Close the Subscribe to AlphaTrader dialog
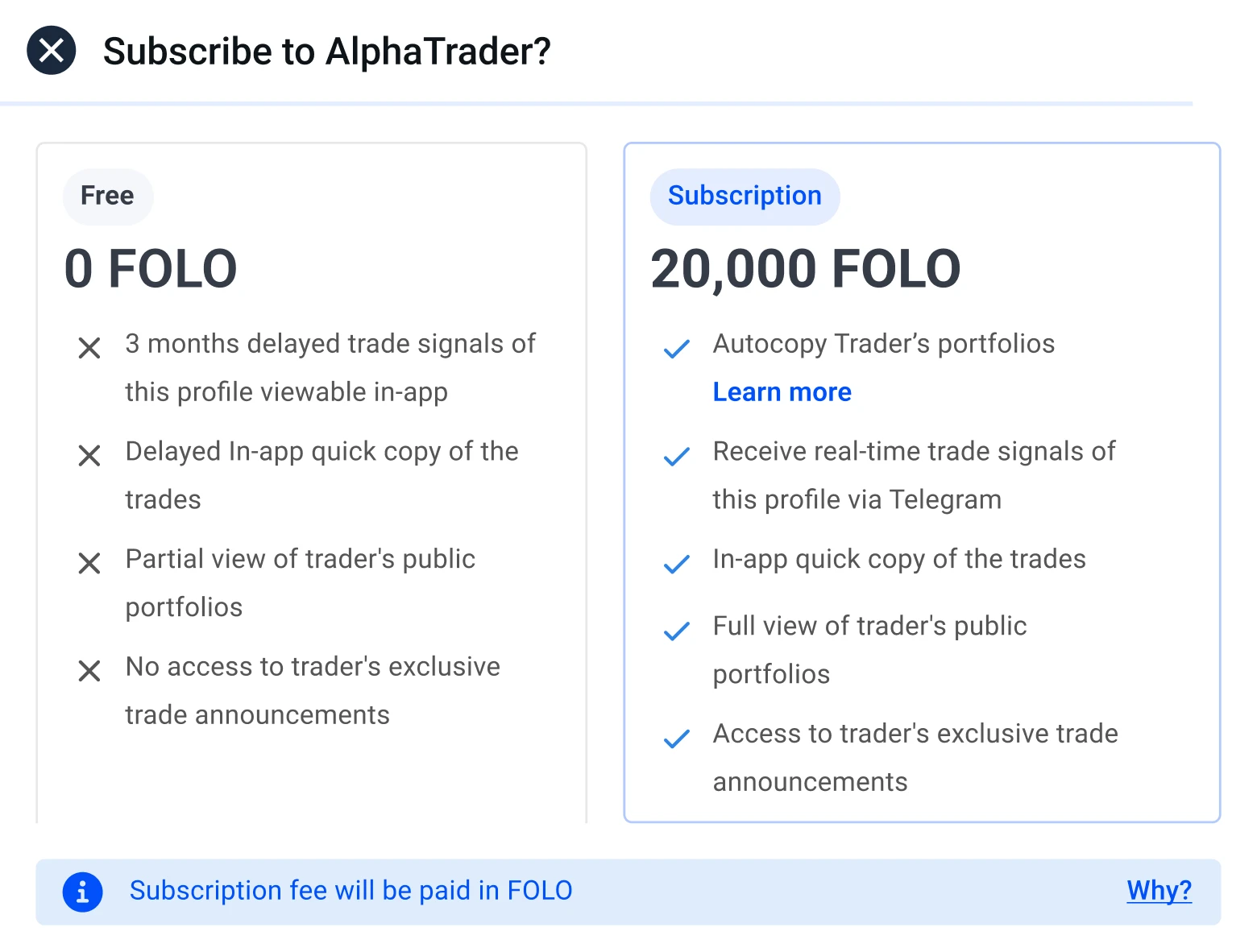This screenshot has width=1257, height=952. click(52, 51)
